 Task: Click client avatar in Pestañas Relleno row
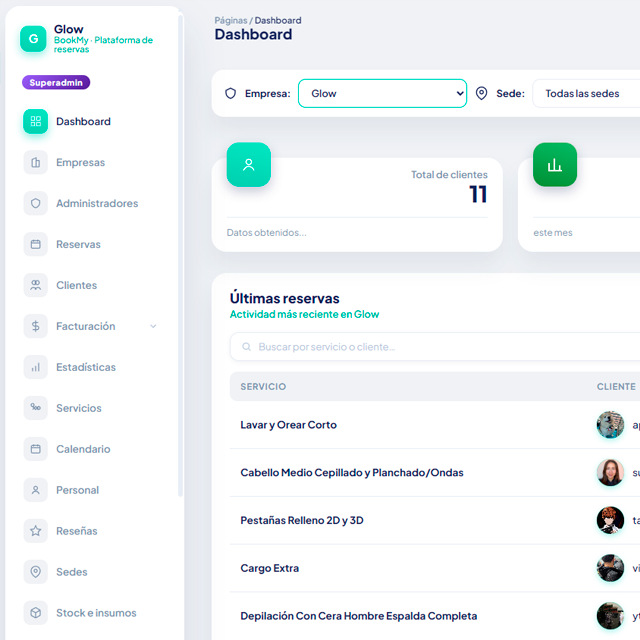click(610, 520)
